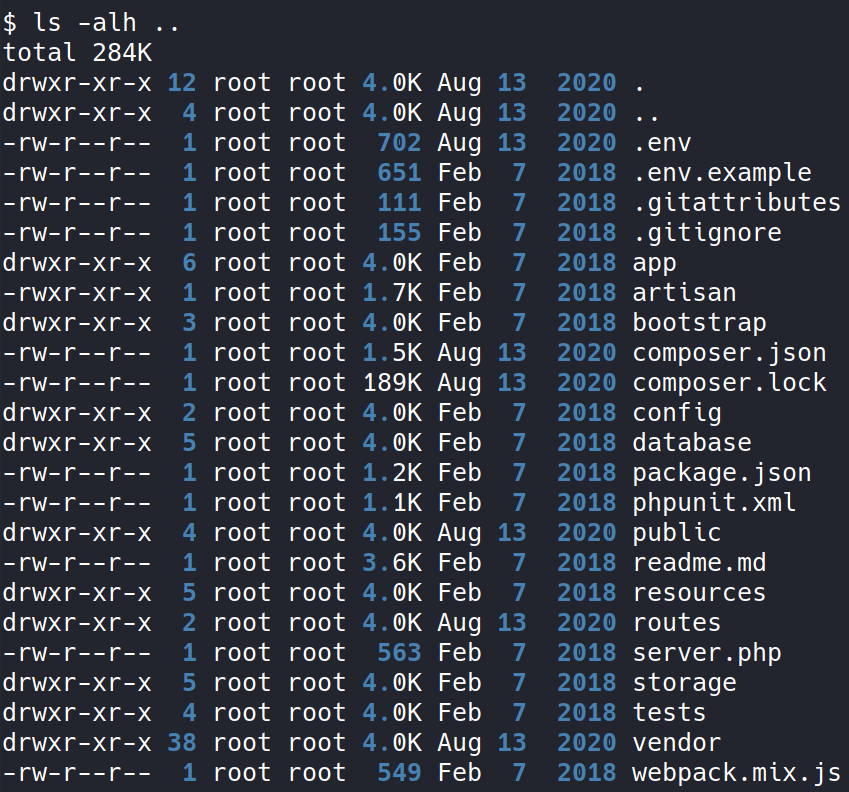The height and width of the screenshot is (792, 849).
Task: Select the package.json file name
Action: click(x=721, y=473)
